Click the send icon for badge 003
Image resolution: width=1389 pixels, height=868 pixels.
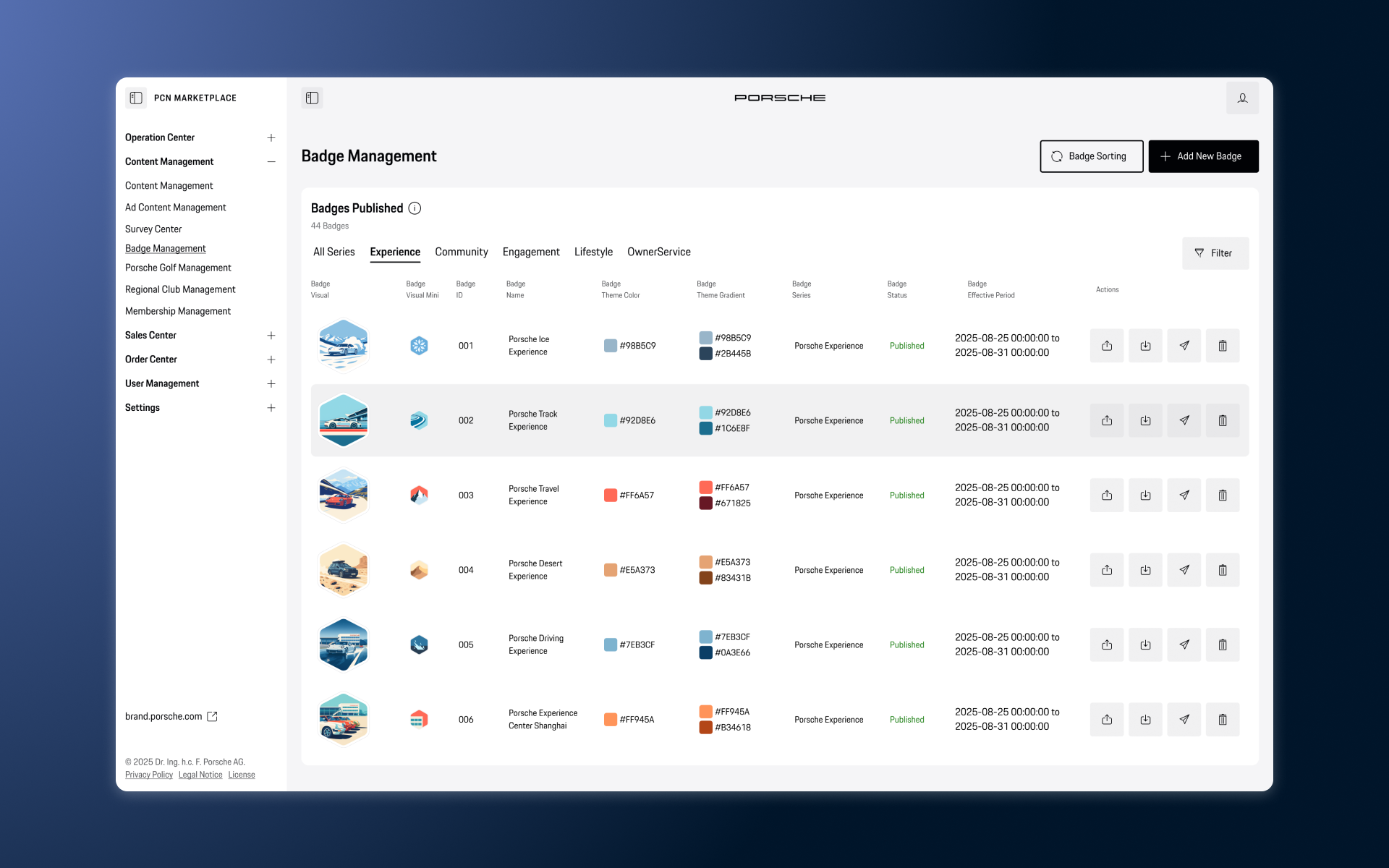(x=1184, y=495)
